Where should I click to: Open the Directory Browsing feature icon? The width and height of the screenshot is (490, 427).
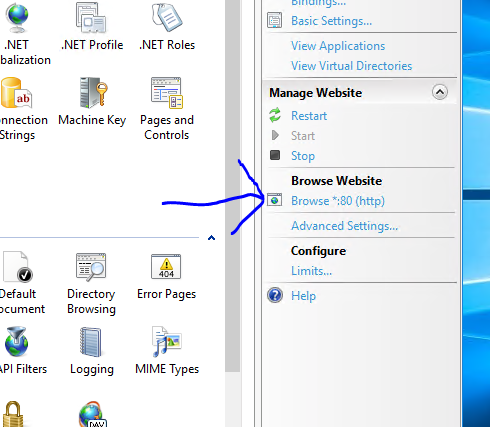tap(91, 266)
